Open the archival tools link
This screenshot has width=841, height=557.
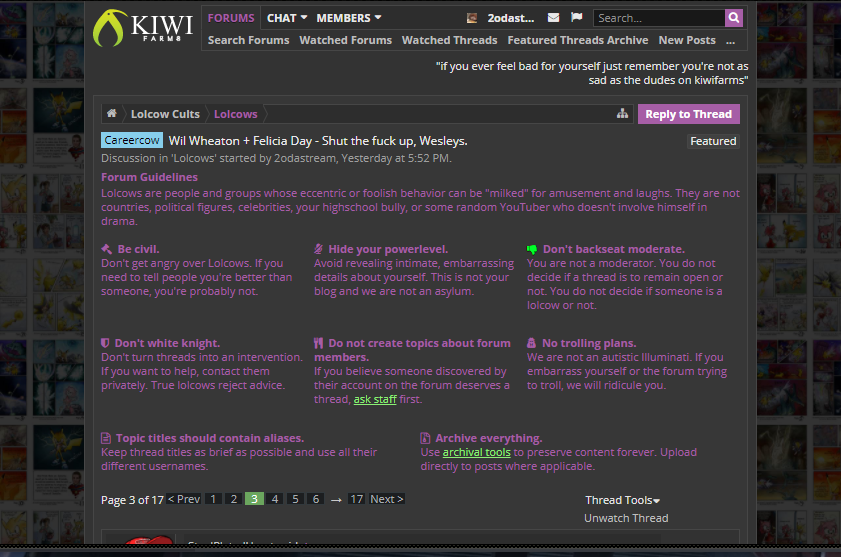point(476,452)
